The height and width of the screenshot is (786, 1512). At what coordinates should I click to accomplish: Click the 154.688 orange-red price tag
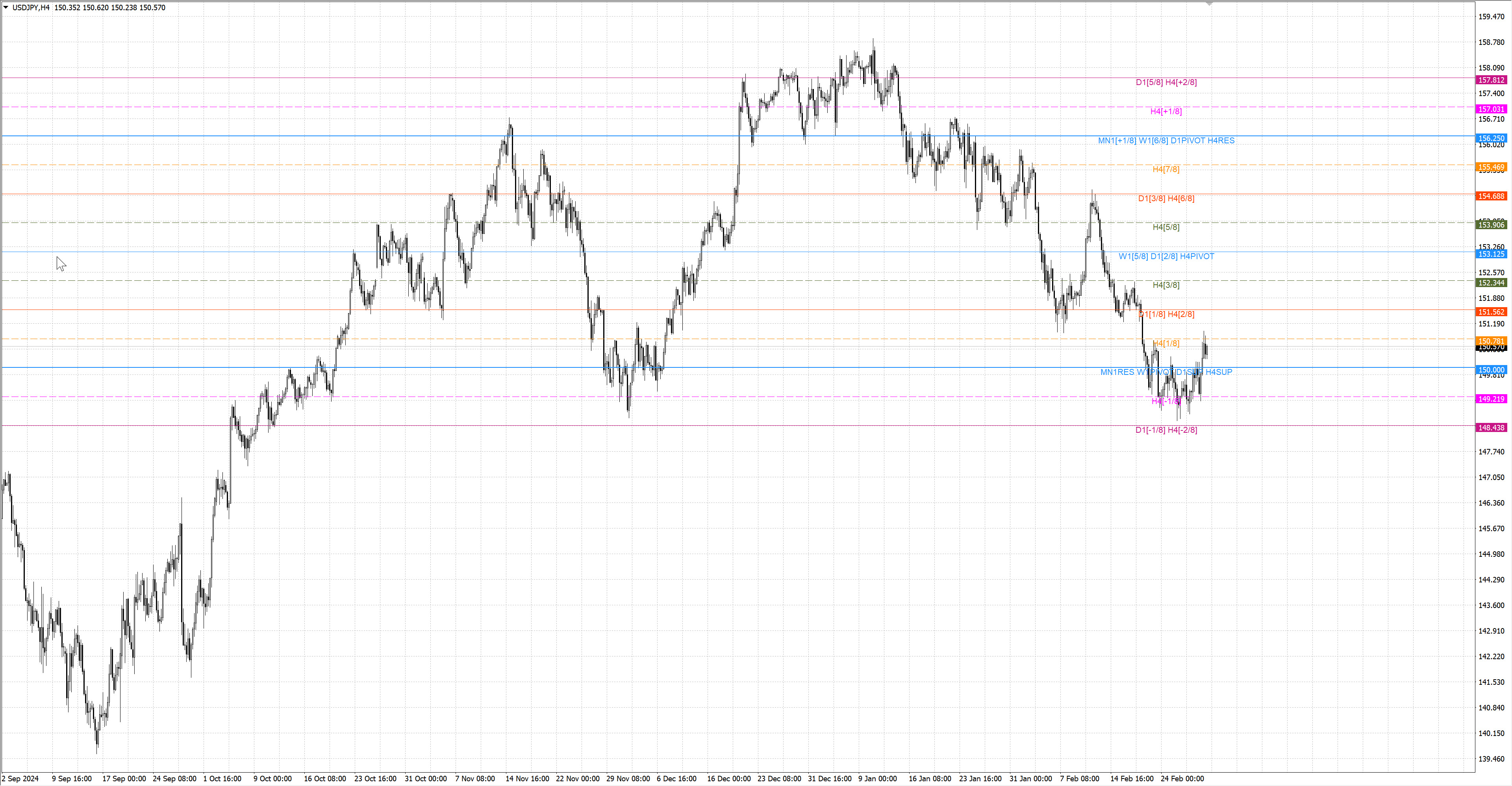pos(1491,196)
